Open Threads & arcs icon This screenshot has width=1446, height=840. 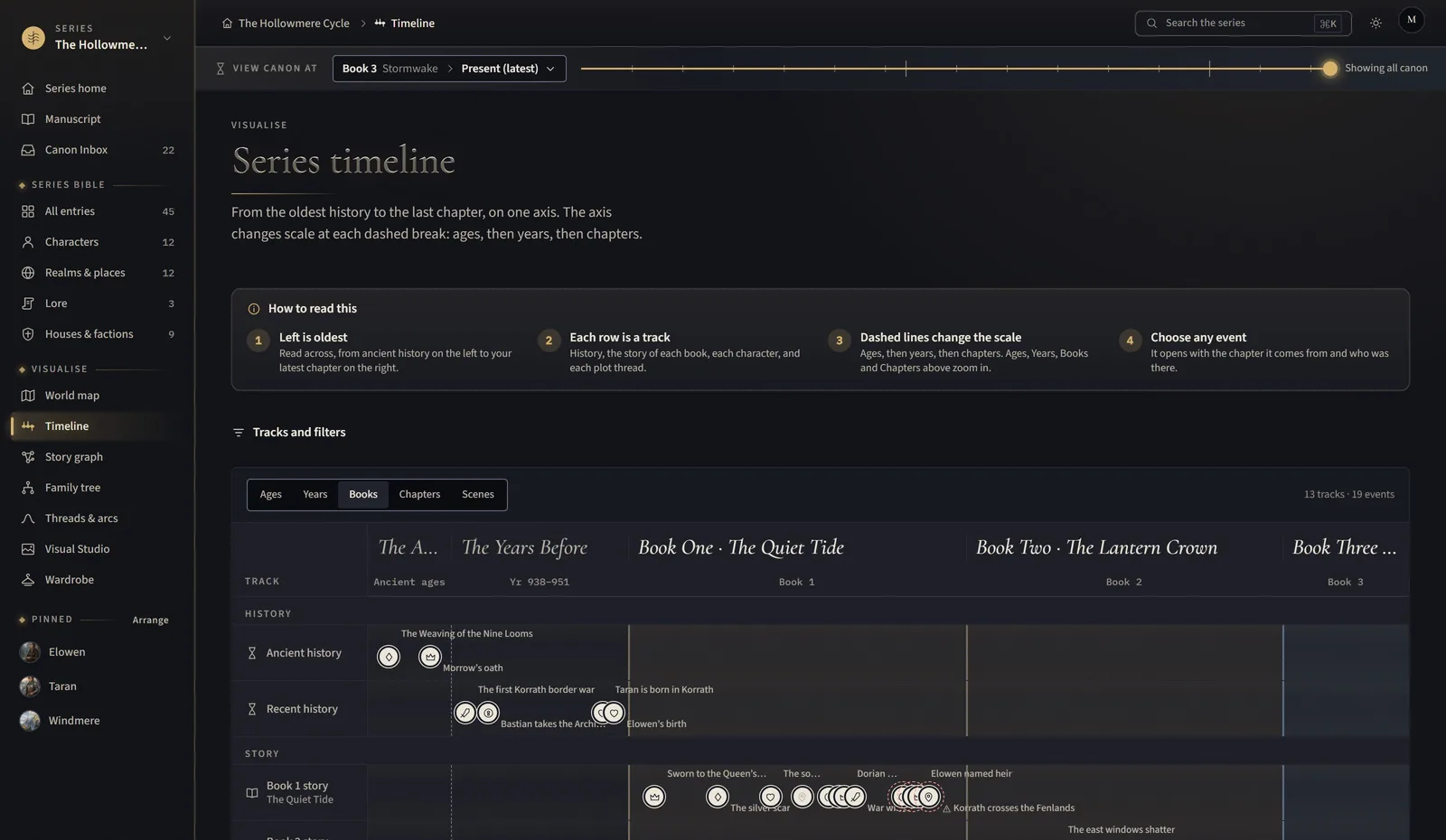tap(28, 518)
